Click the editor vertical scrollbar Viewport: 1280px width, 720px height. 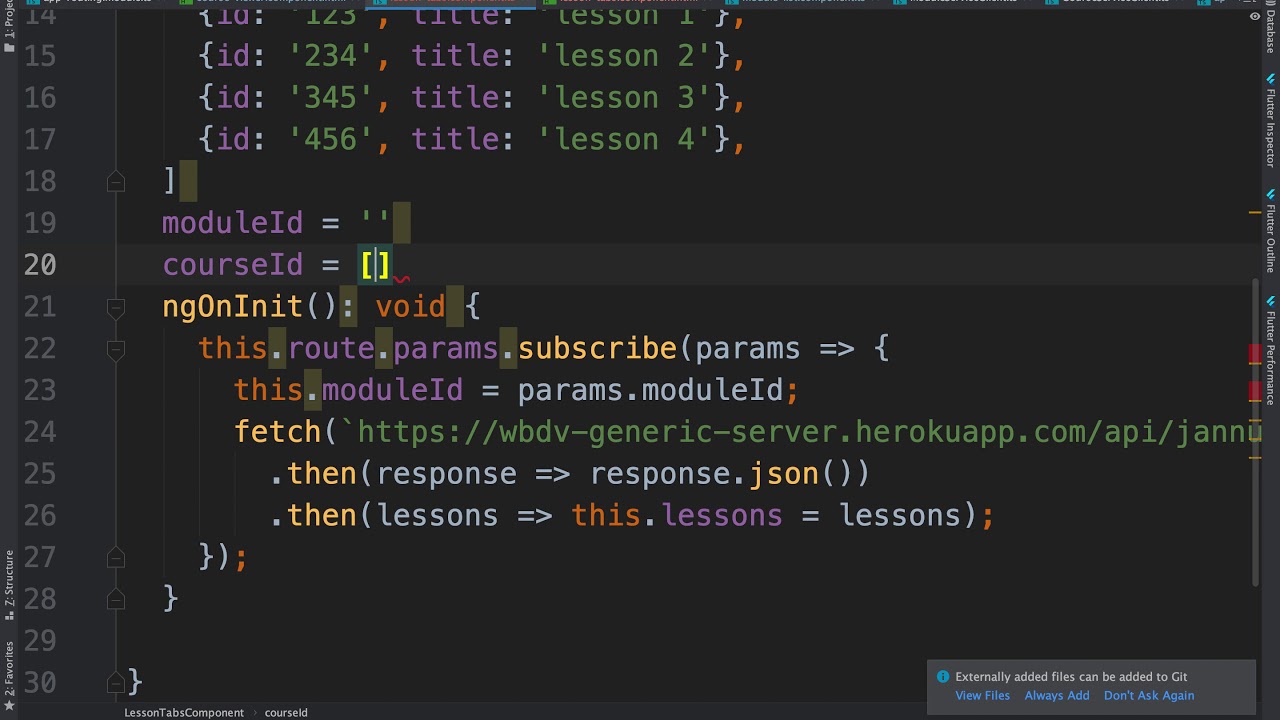coord(1256,433)
